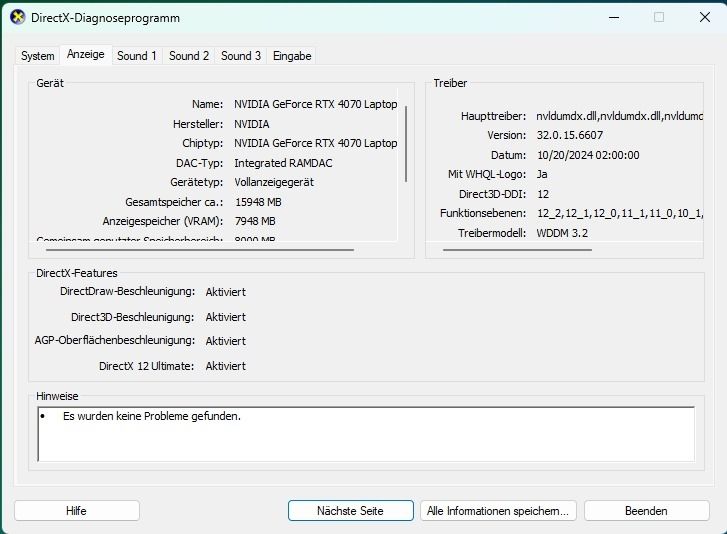Viewport: 727px width, 534px height.
Task: Select the Name value NVIDIA GeForce RTX 4070 Laptop
Action: pos(315,104)
